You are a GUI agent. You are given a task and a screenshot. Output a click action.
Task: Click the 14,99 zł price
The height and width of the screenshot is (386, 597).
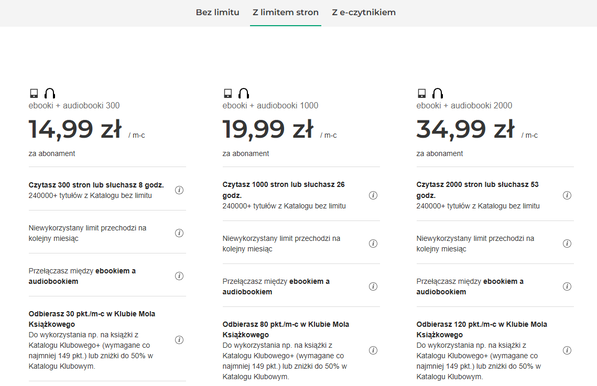pyautogui.click(x=75, y=129)
